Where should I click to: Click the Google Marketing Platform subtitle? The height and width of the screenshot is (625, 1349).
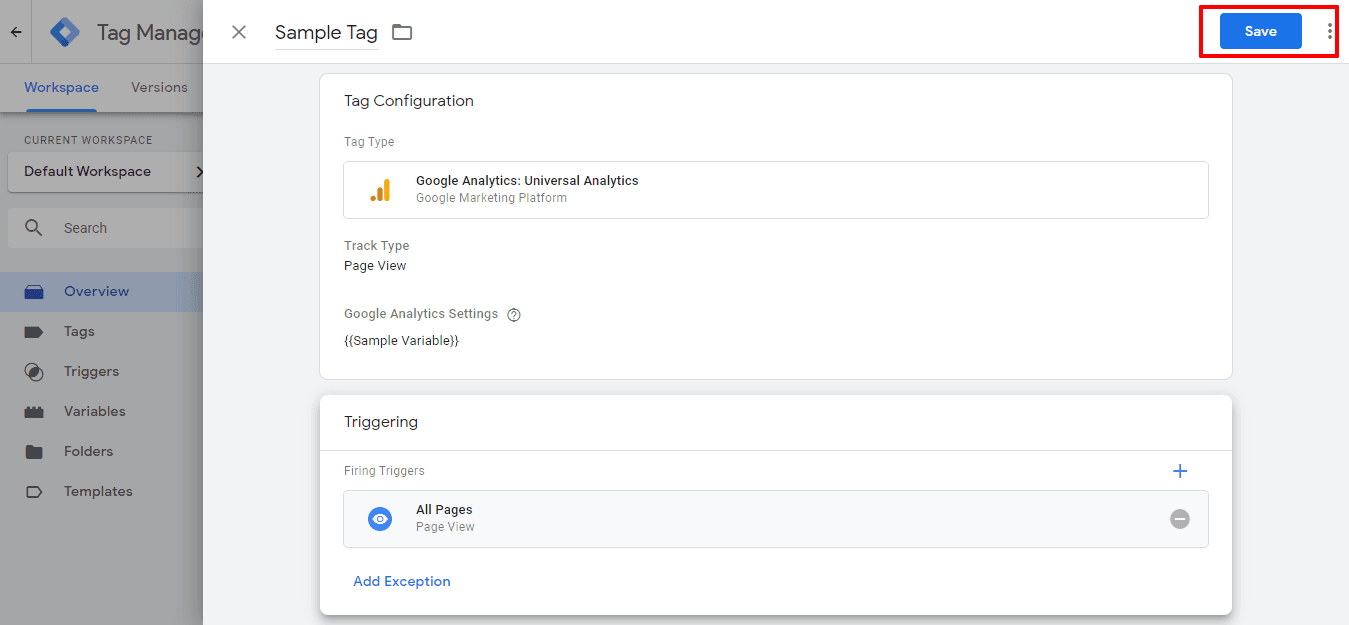point(491,198)
